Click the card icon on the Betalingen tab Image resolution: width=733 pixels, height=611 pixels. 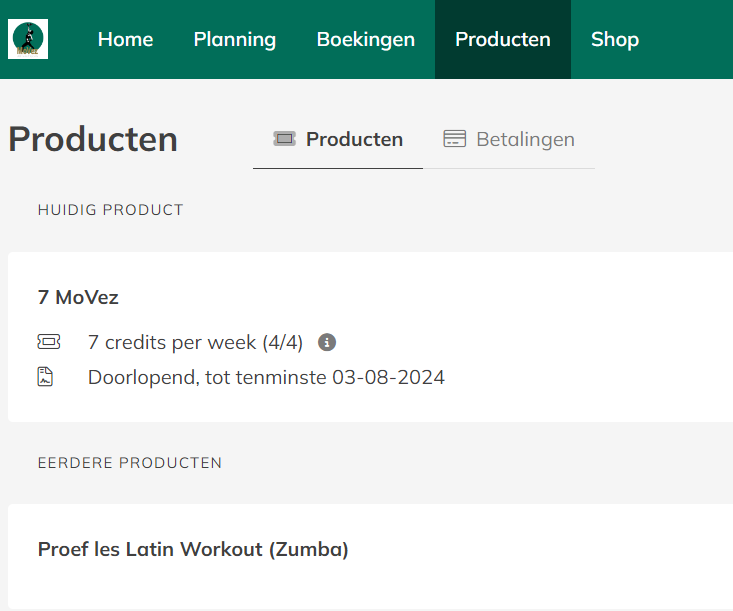point(455,139)
